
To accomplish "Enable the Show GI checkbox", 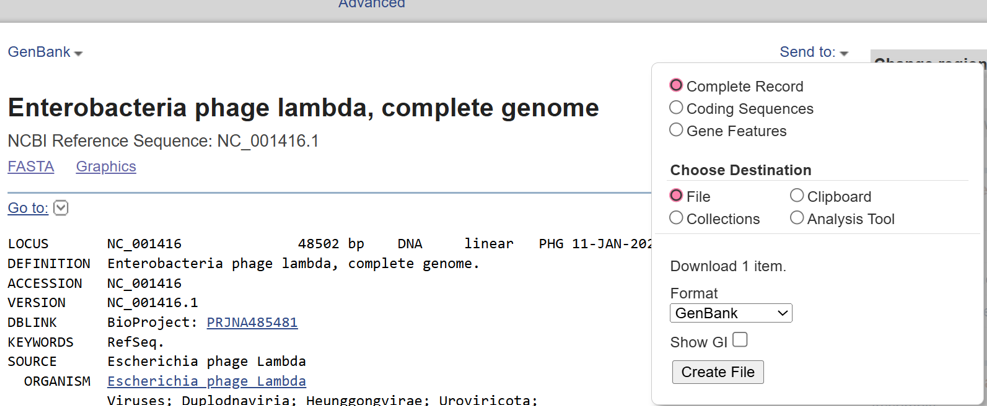I will (740, 340).
